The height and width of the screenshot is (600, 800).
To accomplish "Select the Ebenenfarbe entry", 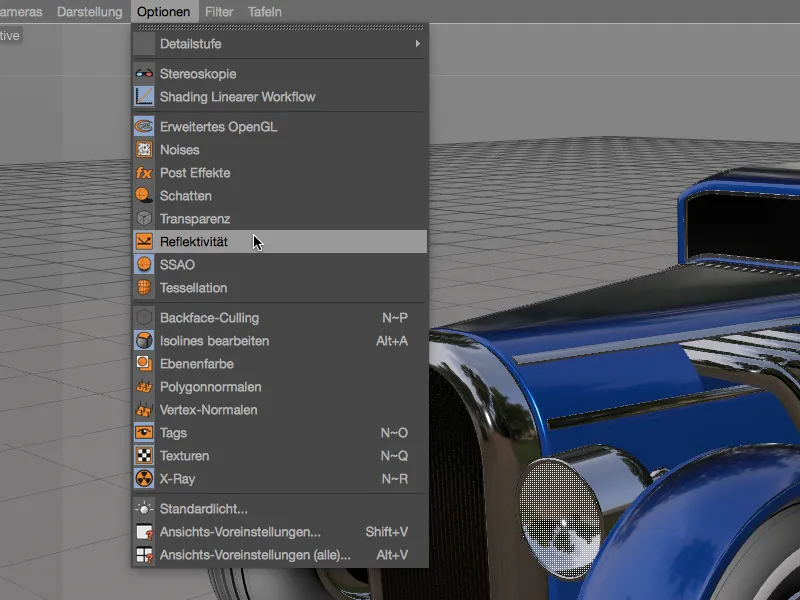I will pos(280,363).
